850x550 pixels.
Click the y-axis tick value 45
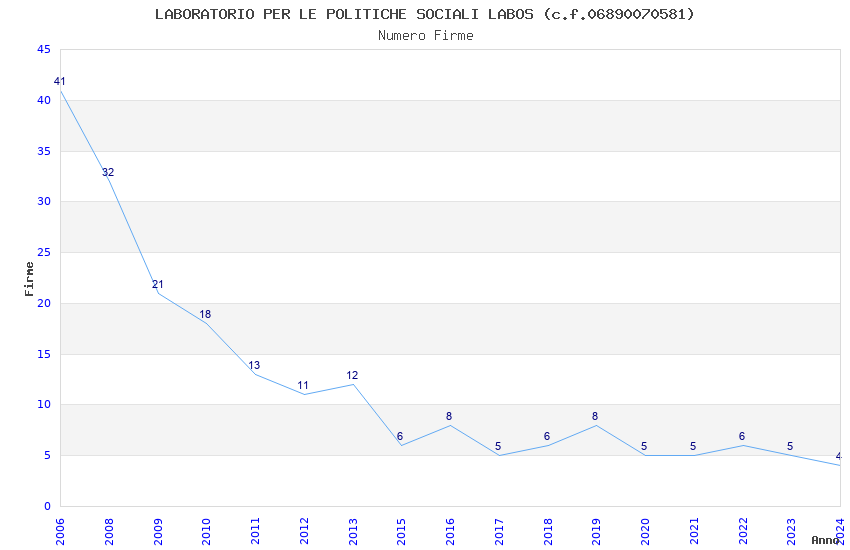click(44, 49)
